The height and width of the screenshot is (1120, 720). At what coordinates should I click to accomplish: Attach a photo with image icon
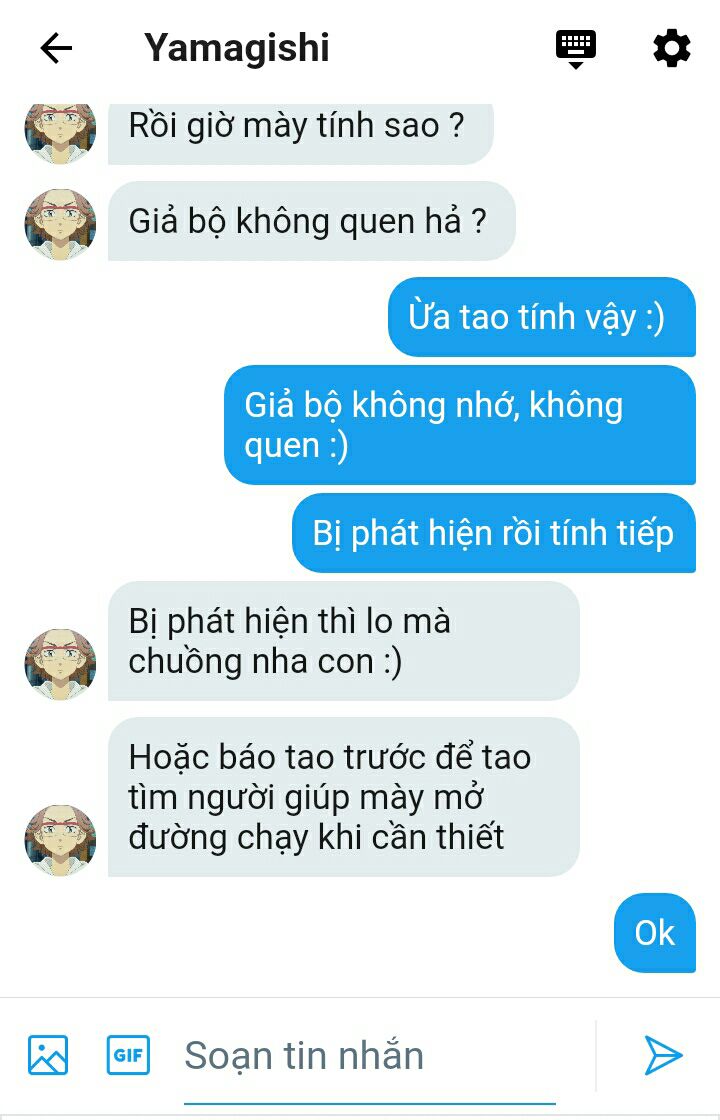(x=48, y=1055)
